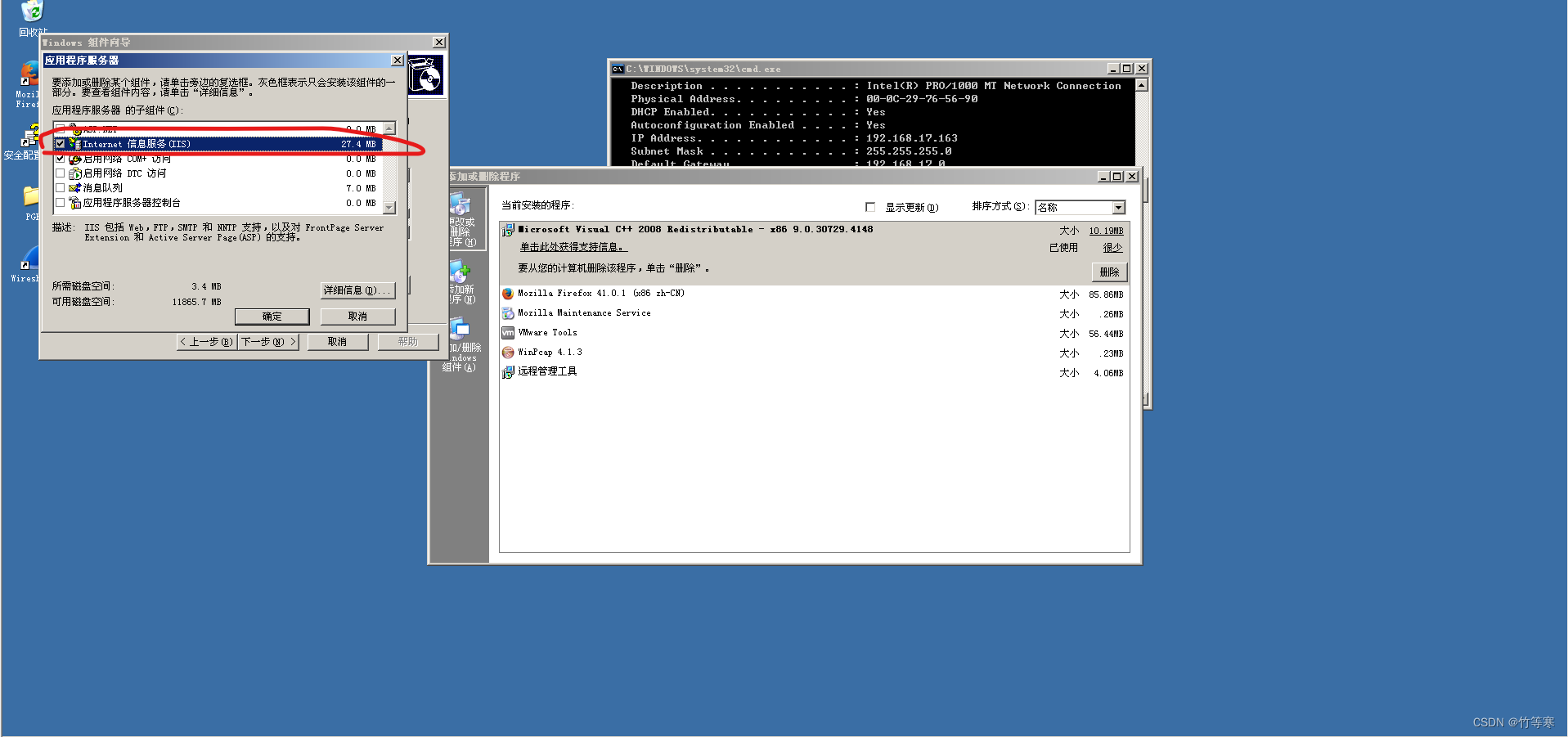
Task: Click the 消息队列 component icon
Action: (74, 188)
